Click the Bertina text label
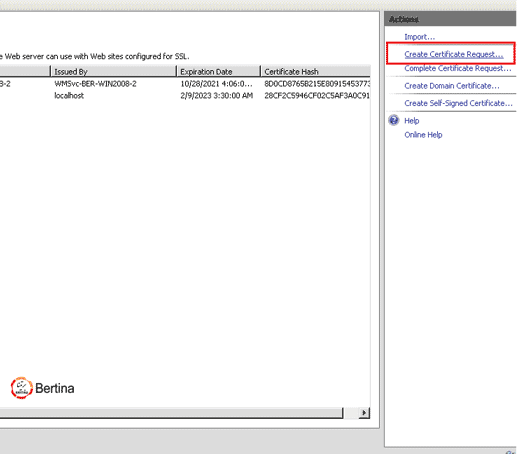The image size is (518, 454). point(55,388)
